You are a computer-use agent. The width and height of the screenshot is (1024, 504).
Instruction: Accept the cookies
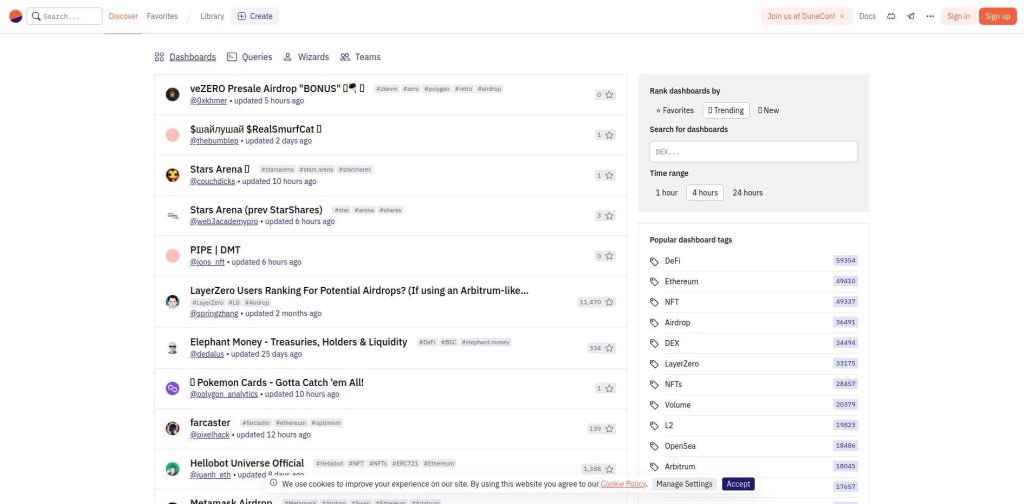coord(738,484)
